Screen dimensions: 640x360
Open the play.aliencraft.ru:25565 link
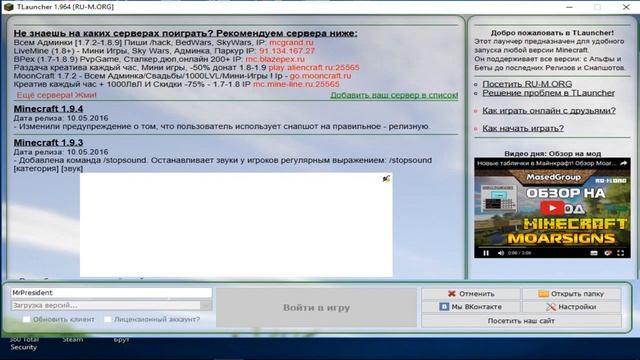click(x=314, y=67)
